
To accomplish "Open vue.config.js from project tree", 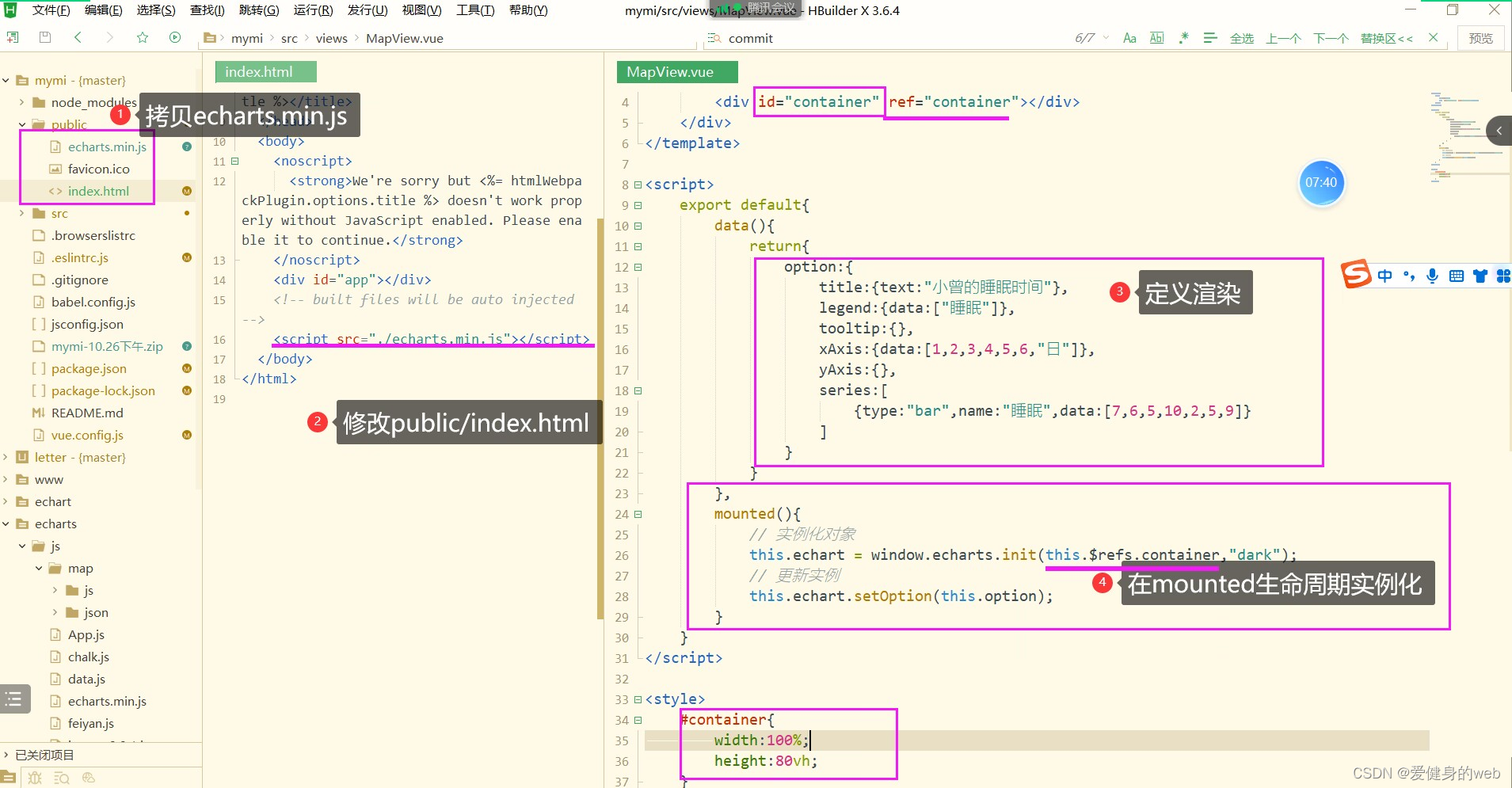I will pyautogui.click(x=87, y=435).
